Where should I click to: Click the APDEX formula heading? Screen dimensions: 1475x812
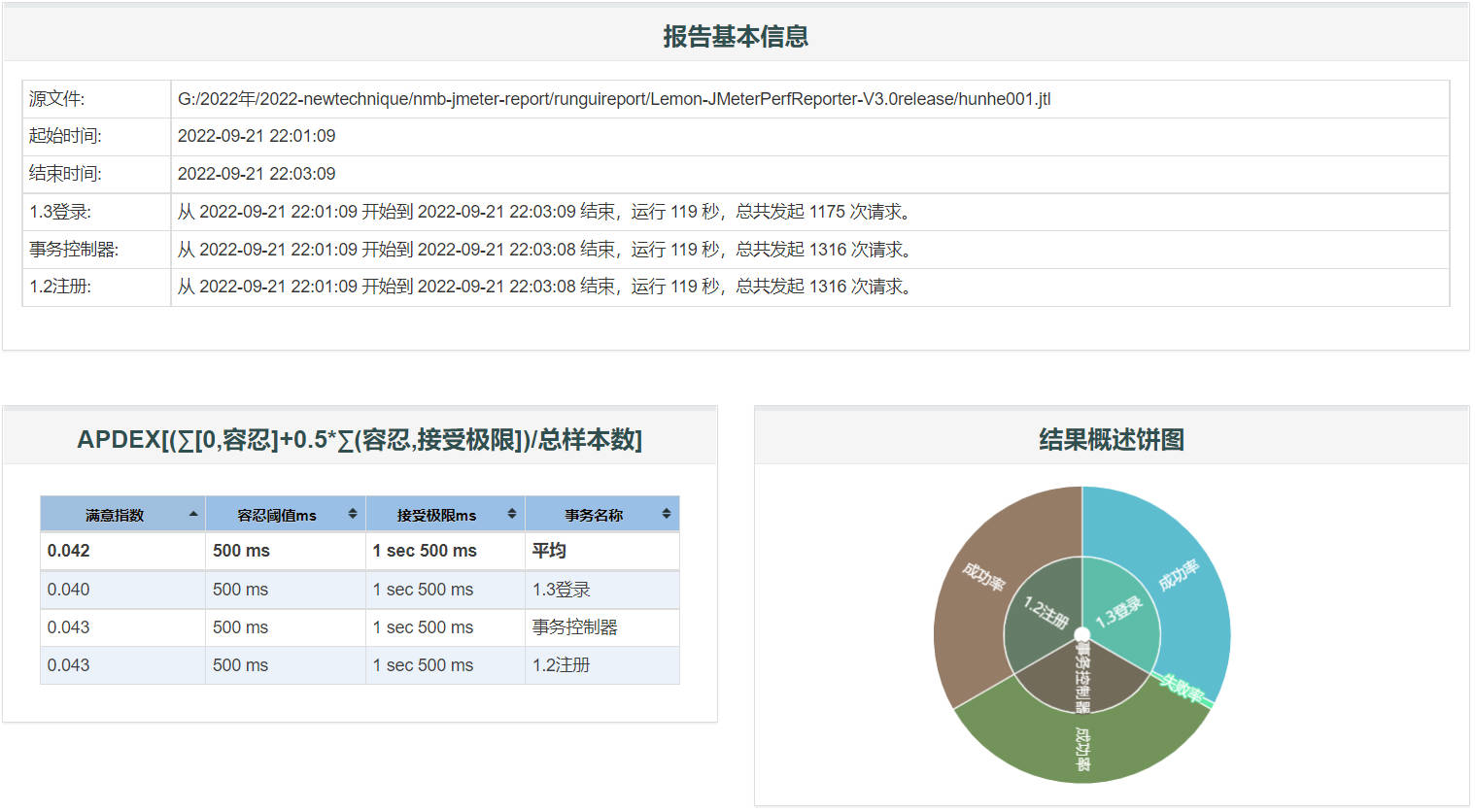360,440
